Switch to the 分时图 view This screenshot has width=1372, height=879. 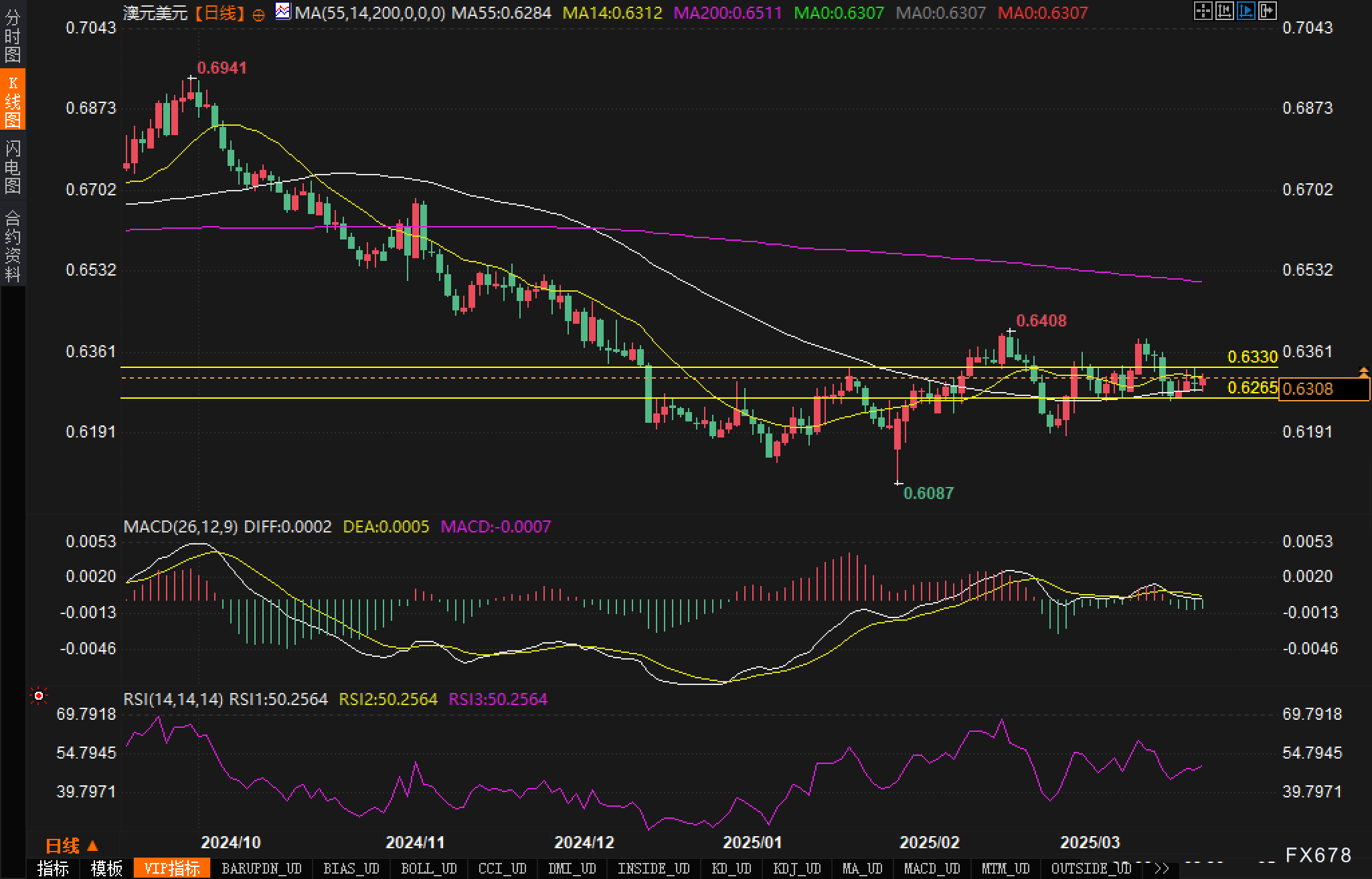[x=13, y=36]
